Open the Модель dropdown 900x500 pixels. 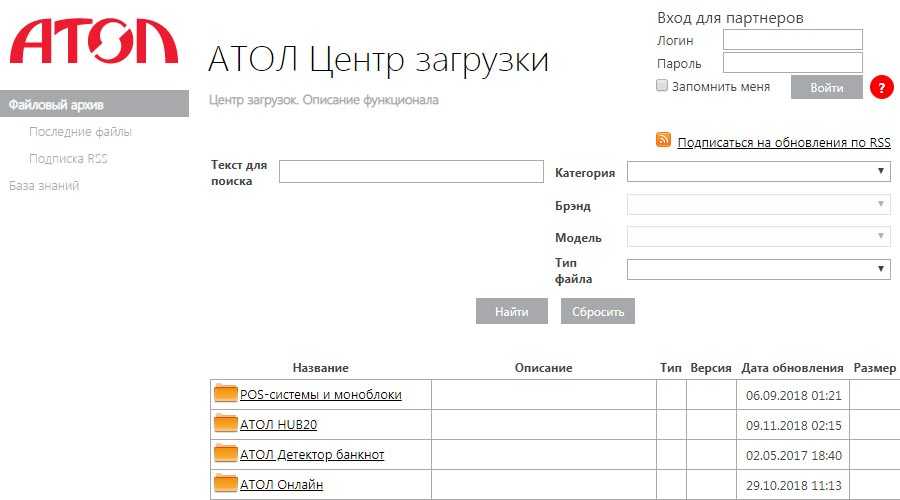[x=759, y=237]
